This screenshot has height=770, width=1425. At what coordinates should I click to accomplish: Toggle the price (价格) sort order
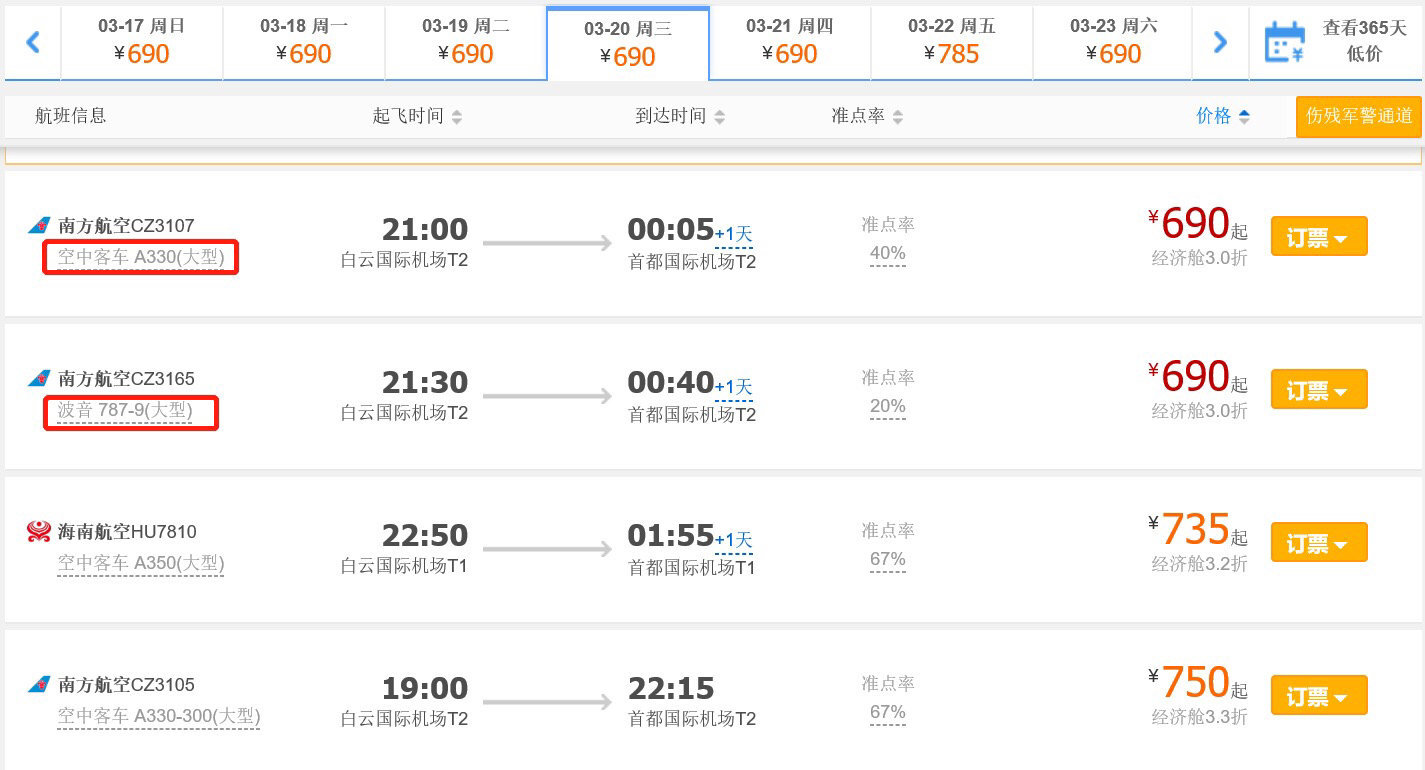(x=1223, y=116)
